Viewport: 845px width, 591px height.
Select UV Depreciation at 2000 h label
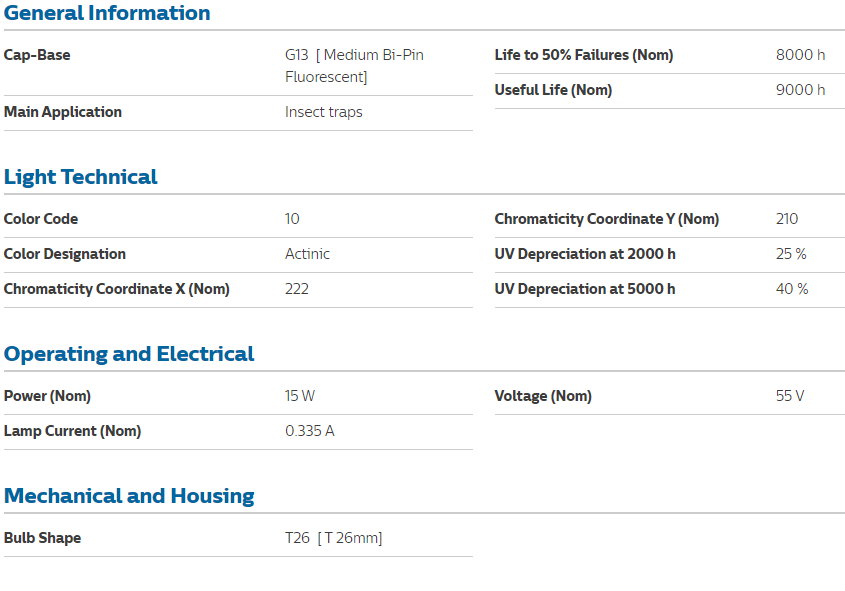click(x=585, y=254)
